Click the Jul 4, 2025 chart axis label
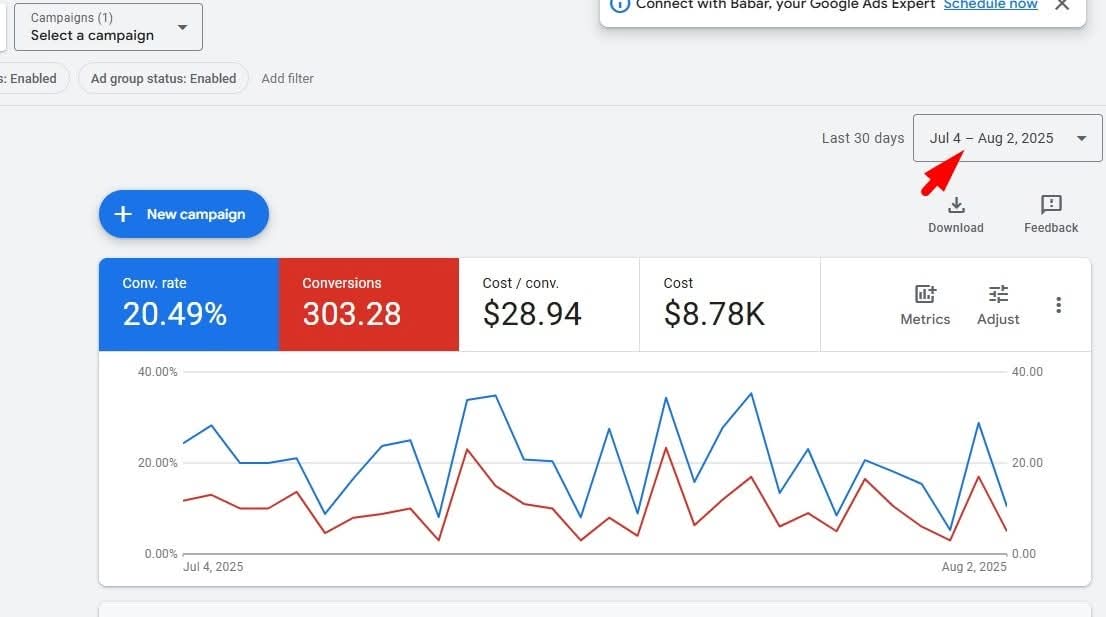Viewport: 1106px width, 617px height. (213, 567)
